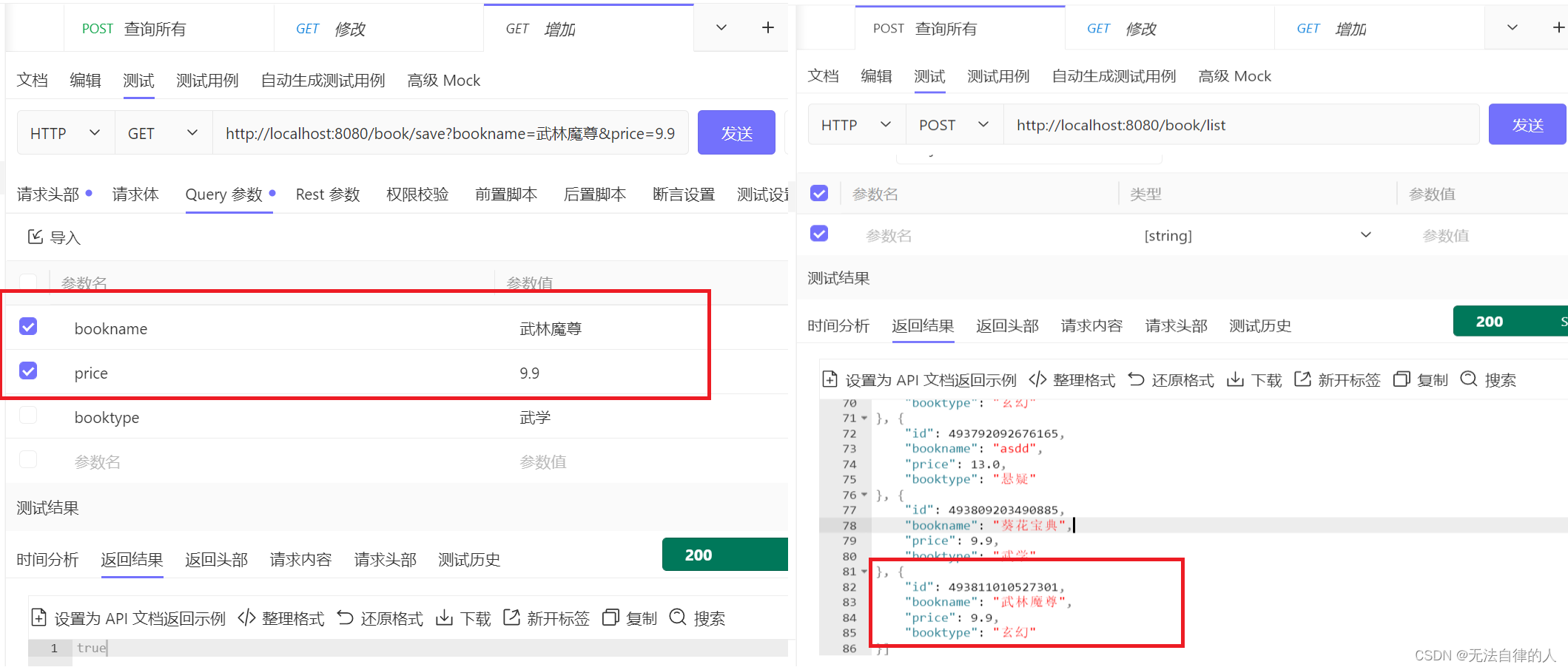Open the 文档 tab in left panel

(33, 80)
